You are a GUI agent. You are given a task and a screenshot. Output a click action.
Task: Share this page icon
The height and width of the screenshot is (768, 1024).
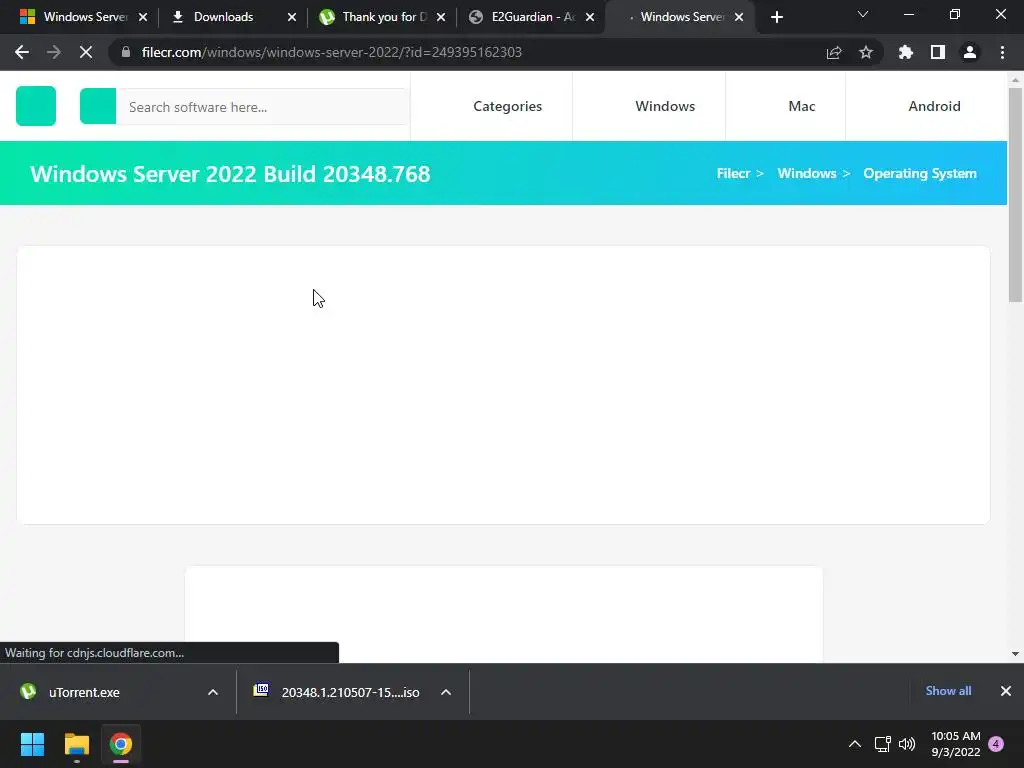(x=833, y=52)
